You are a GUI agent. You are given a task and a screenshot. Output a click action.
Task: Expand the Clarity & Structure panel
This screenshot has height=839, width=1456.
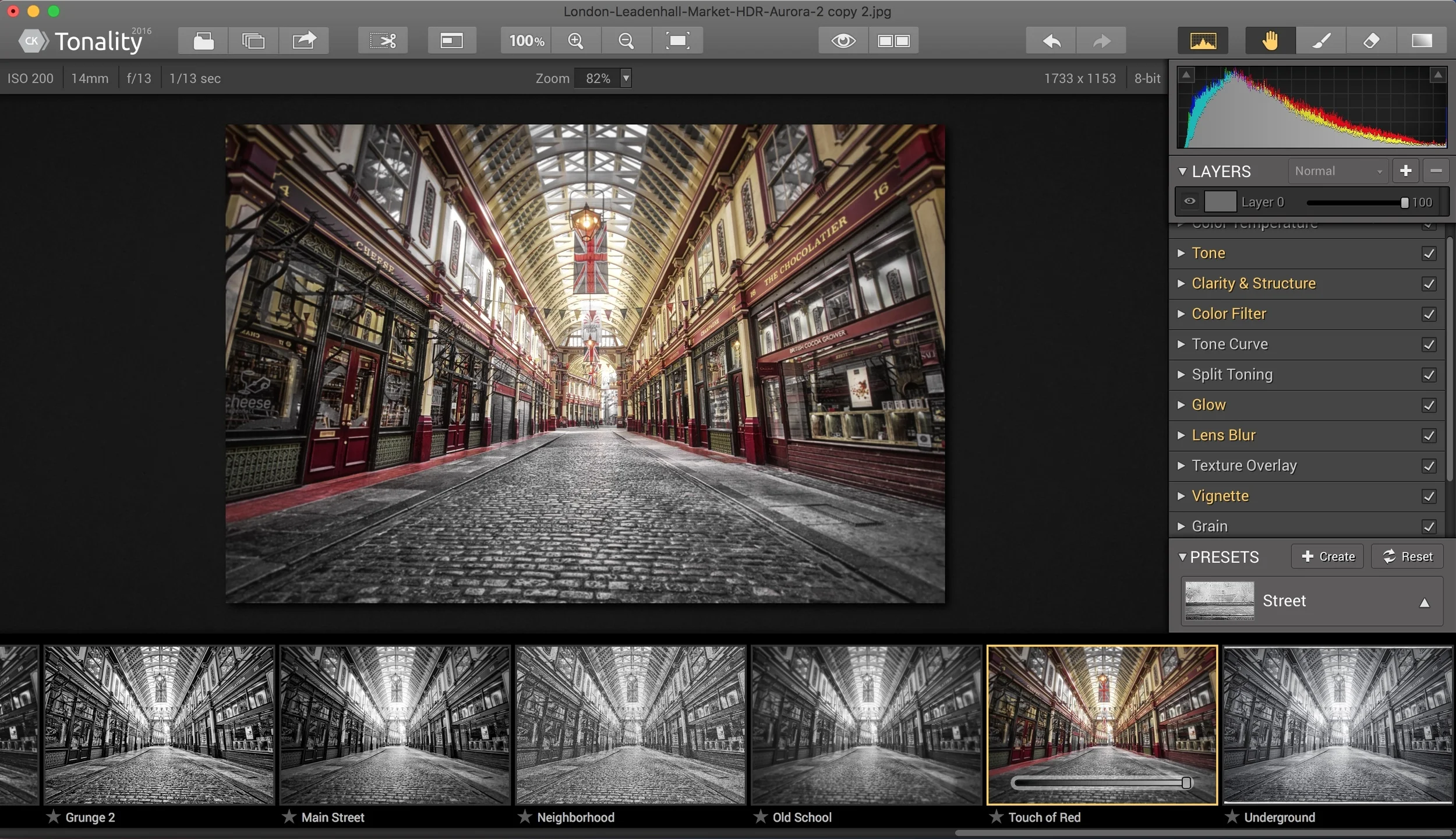[1181, 283]
